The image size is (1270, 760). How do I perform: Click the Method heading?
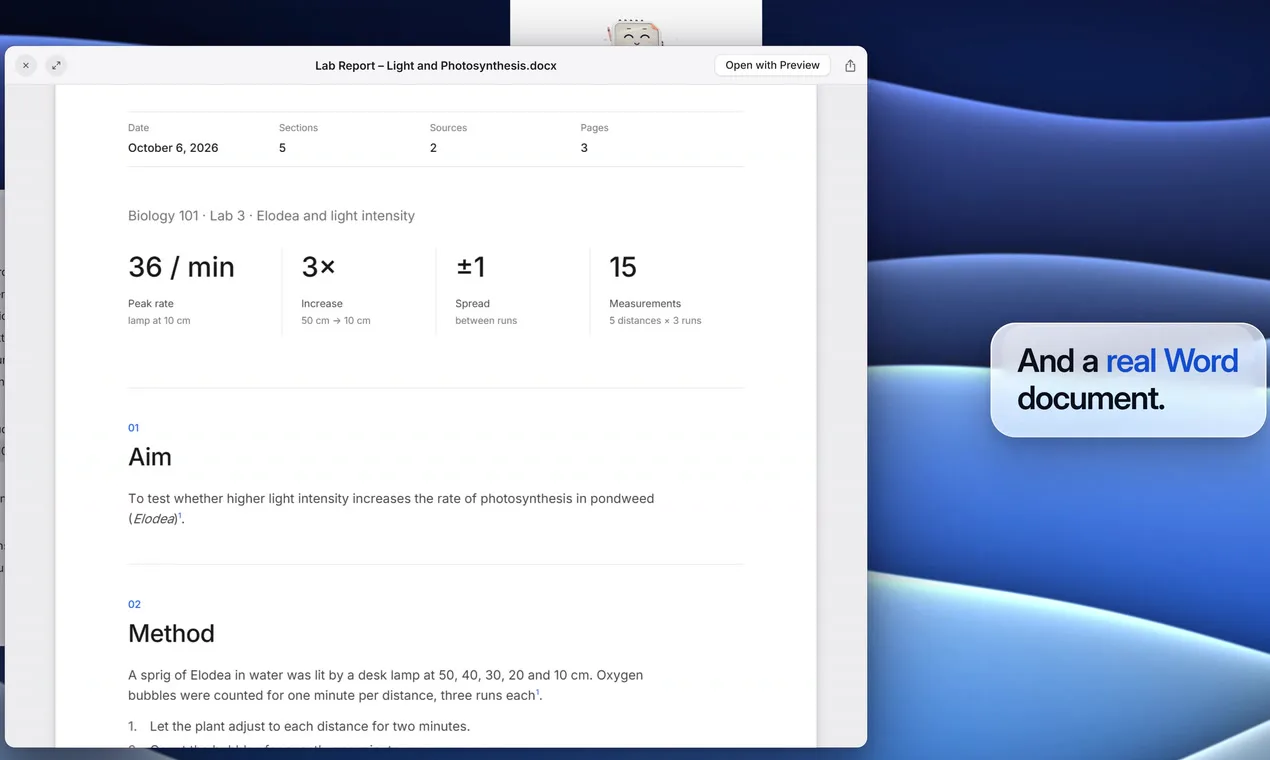tap(171, 634)
